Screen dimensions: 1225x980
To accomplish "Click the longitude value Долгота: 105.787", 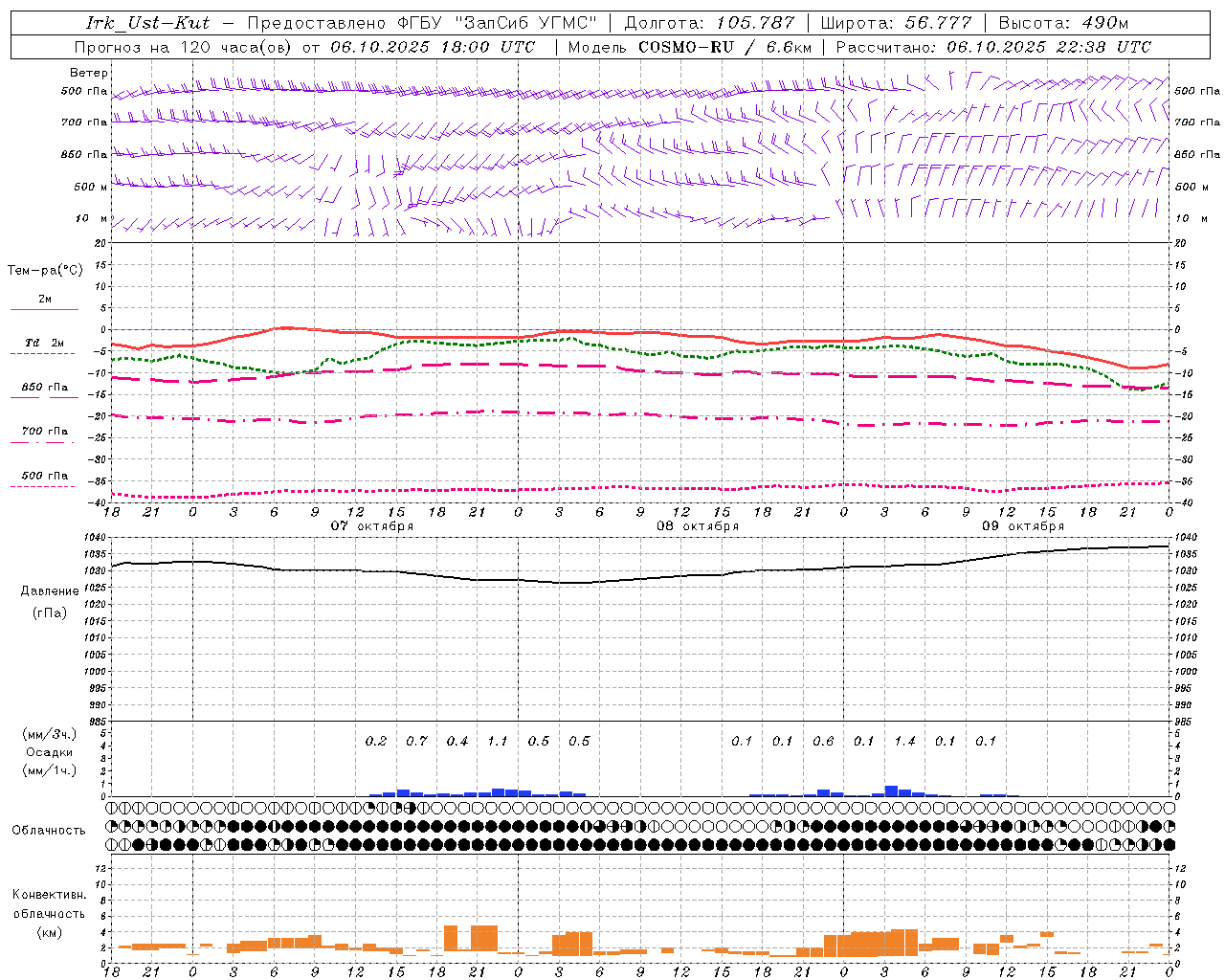I will point(709,23).
